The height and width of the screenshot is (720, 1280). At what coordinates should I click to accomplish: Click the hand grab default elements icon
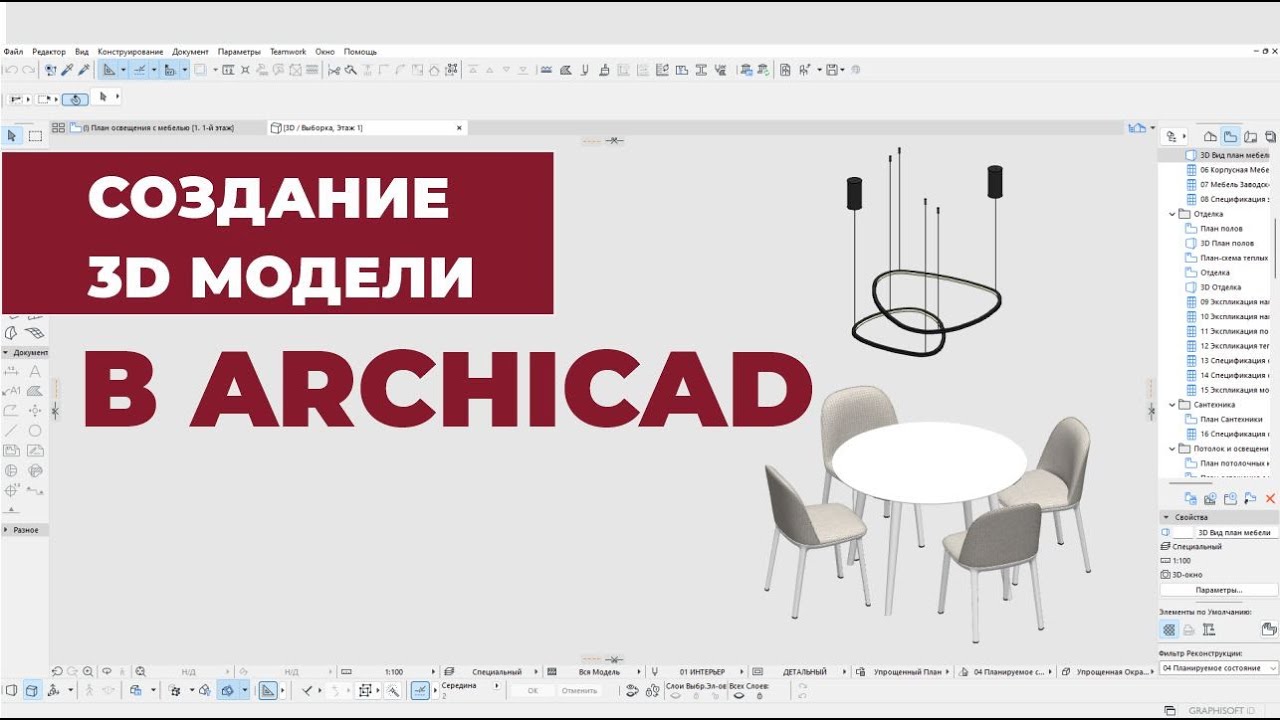1269,629
